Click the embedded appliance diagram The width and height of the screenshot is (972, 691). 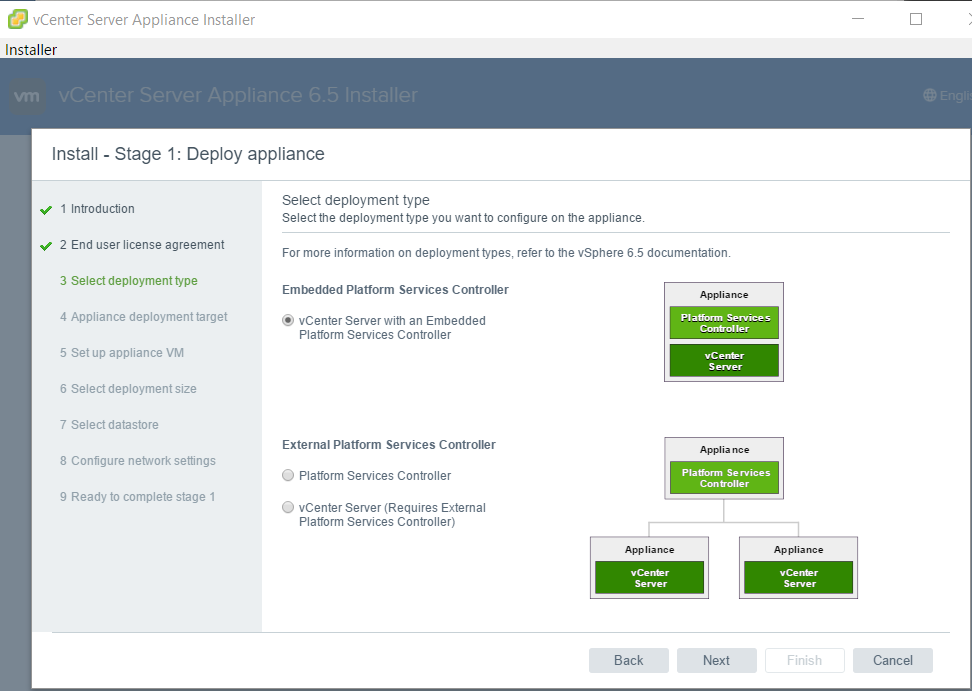point(724,332)
